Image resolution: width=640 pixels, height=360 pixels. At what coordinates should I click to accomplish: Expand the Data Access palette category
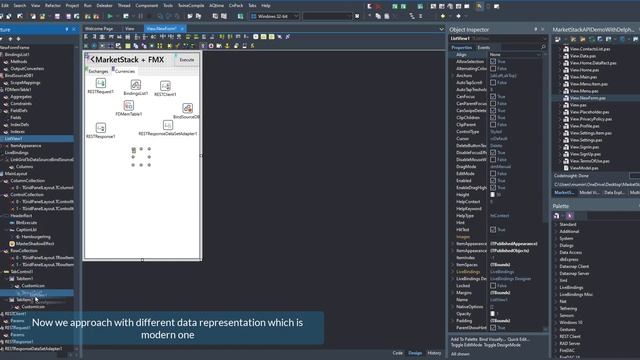[556, 253]
